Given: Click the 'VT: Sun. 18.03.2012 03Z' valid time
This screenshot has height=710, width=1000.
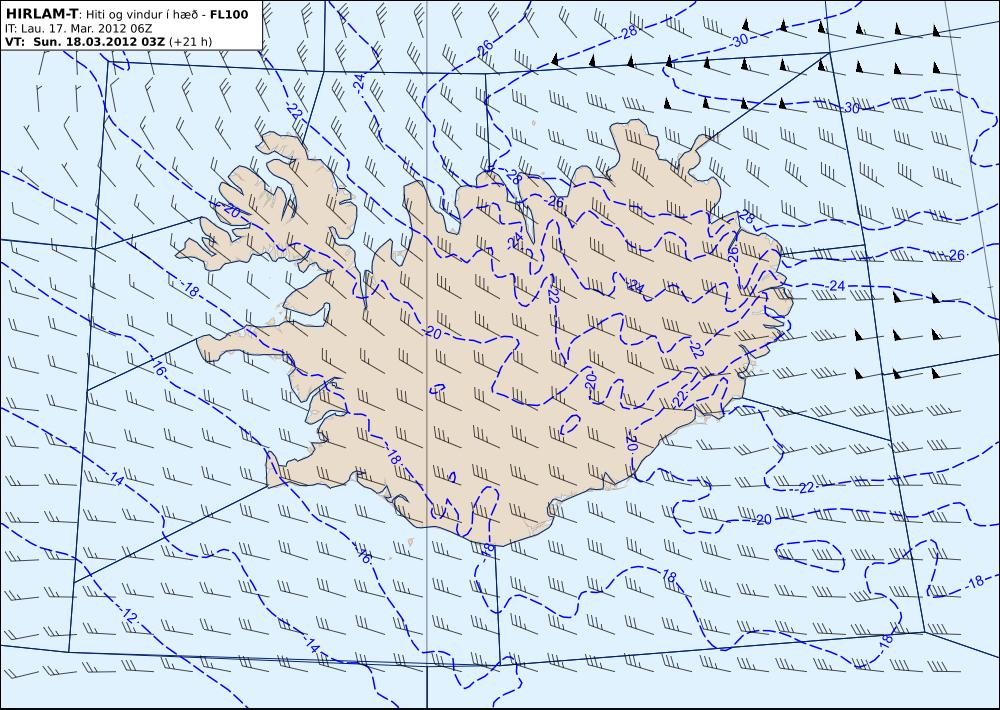Looking at the screenshot, I should pos(85,42).
